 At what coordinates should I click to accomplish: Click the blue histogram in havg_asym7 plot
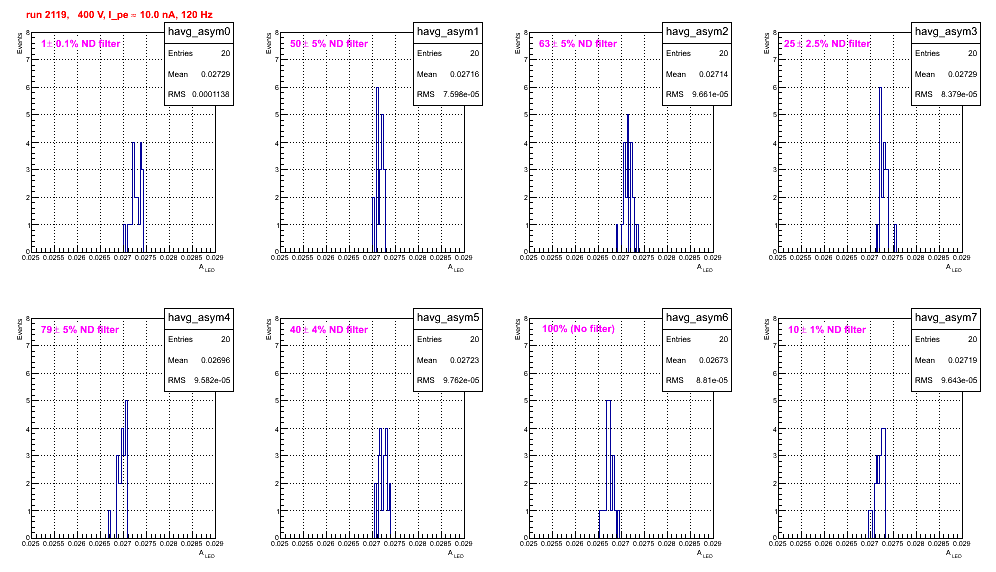(x=878, y=483)
